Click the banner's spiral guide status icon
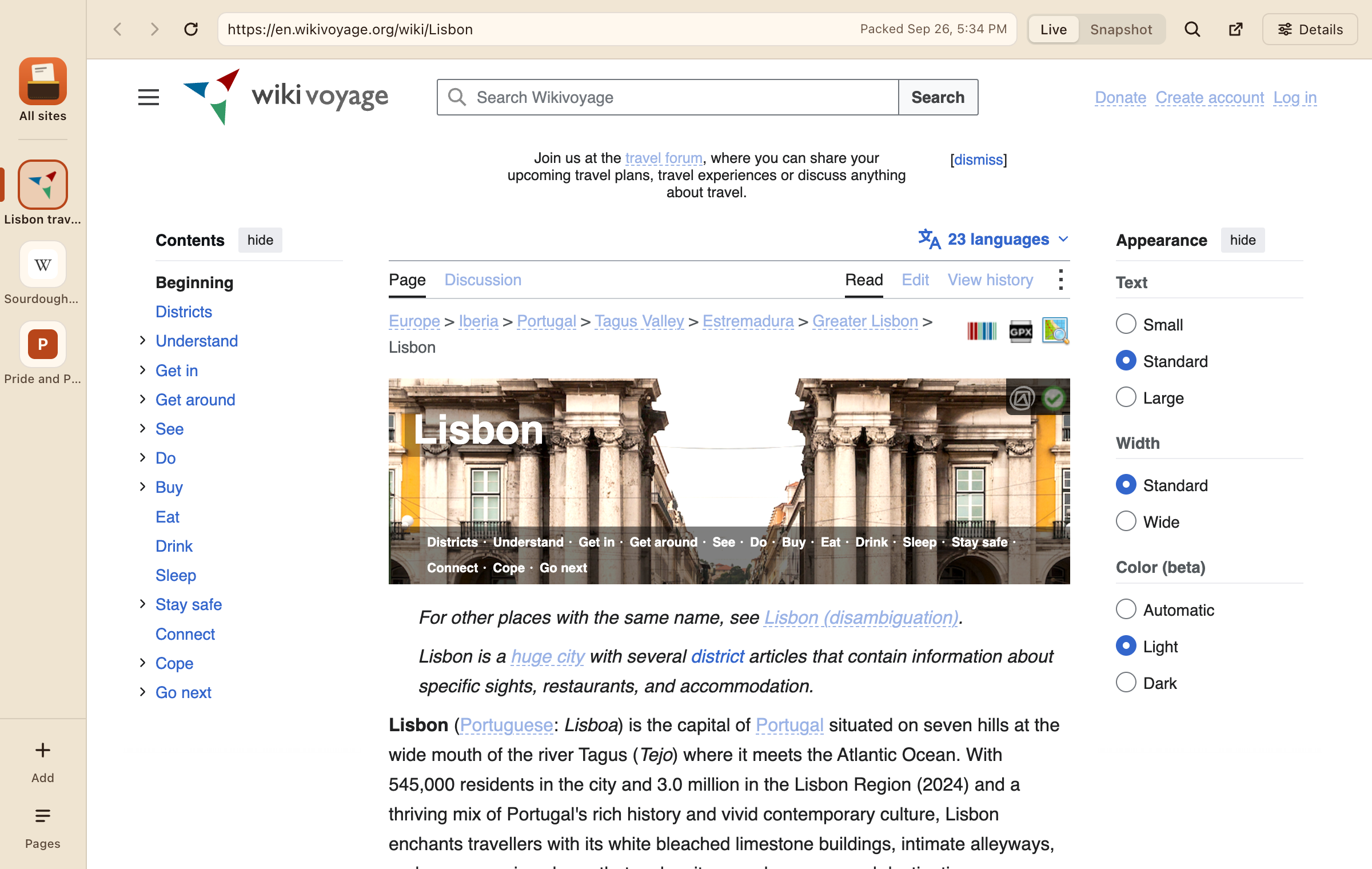This screenshot has width=1372, height=869. [1022, 398]
